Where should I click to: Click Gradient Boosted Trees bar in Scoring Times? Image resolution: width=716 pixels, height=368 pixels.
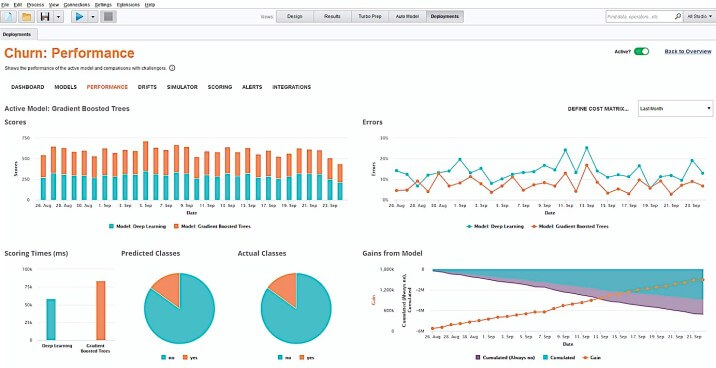pyautogui.click(x=100, y=310)
